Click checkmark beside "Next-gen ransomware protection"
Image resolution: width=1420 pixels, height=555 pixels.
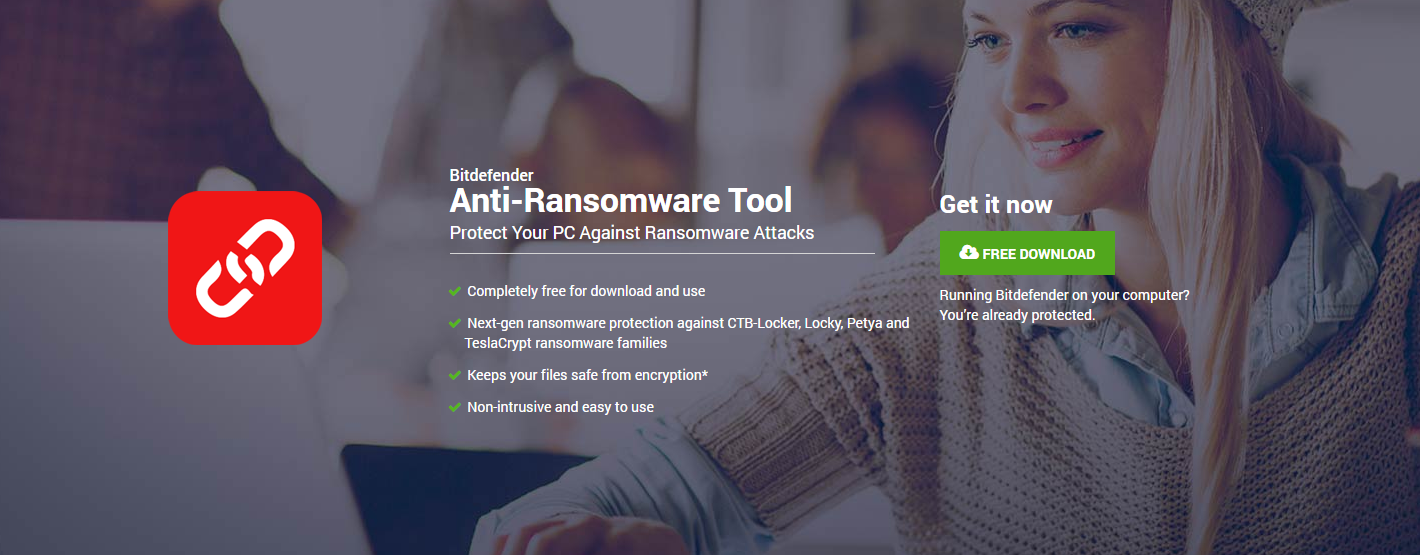(x=455, y=324)
